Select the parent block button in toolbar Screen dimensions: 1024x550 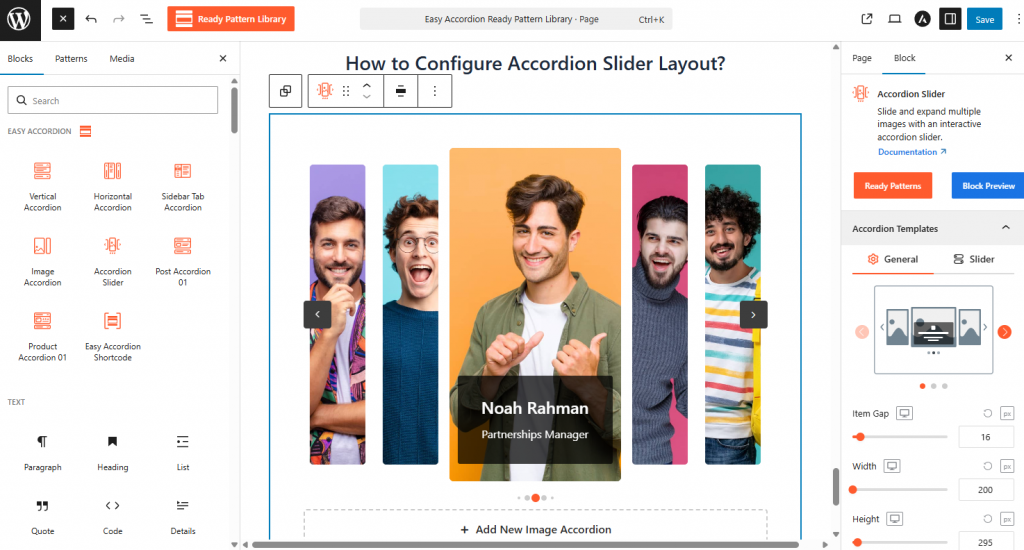point(285,91)
